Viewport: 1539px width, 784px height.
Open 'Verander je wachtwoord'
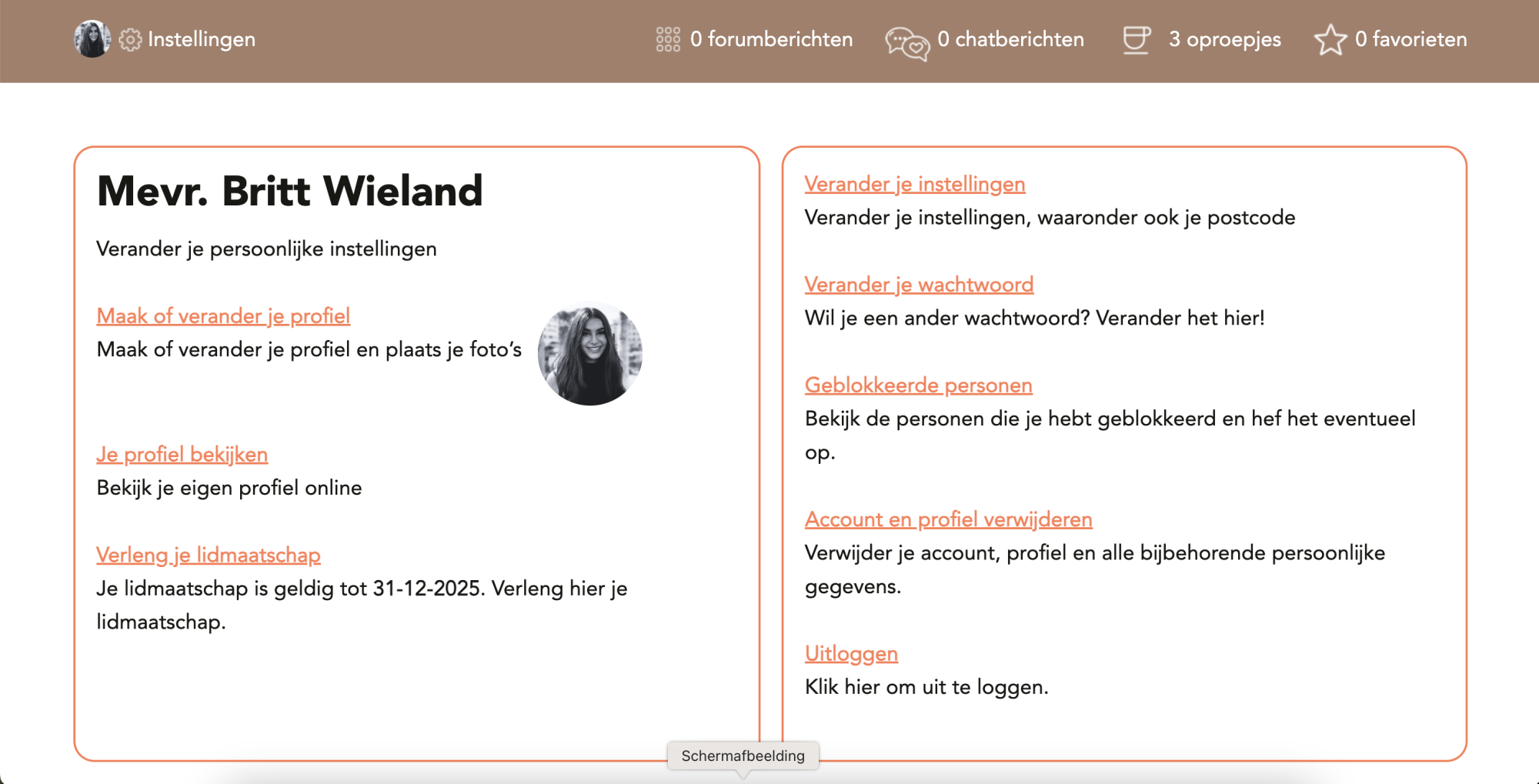[x=919, y=284]
